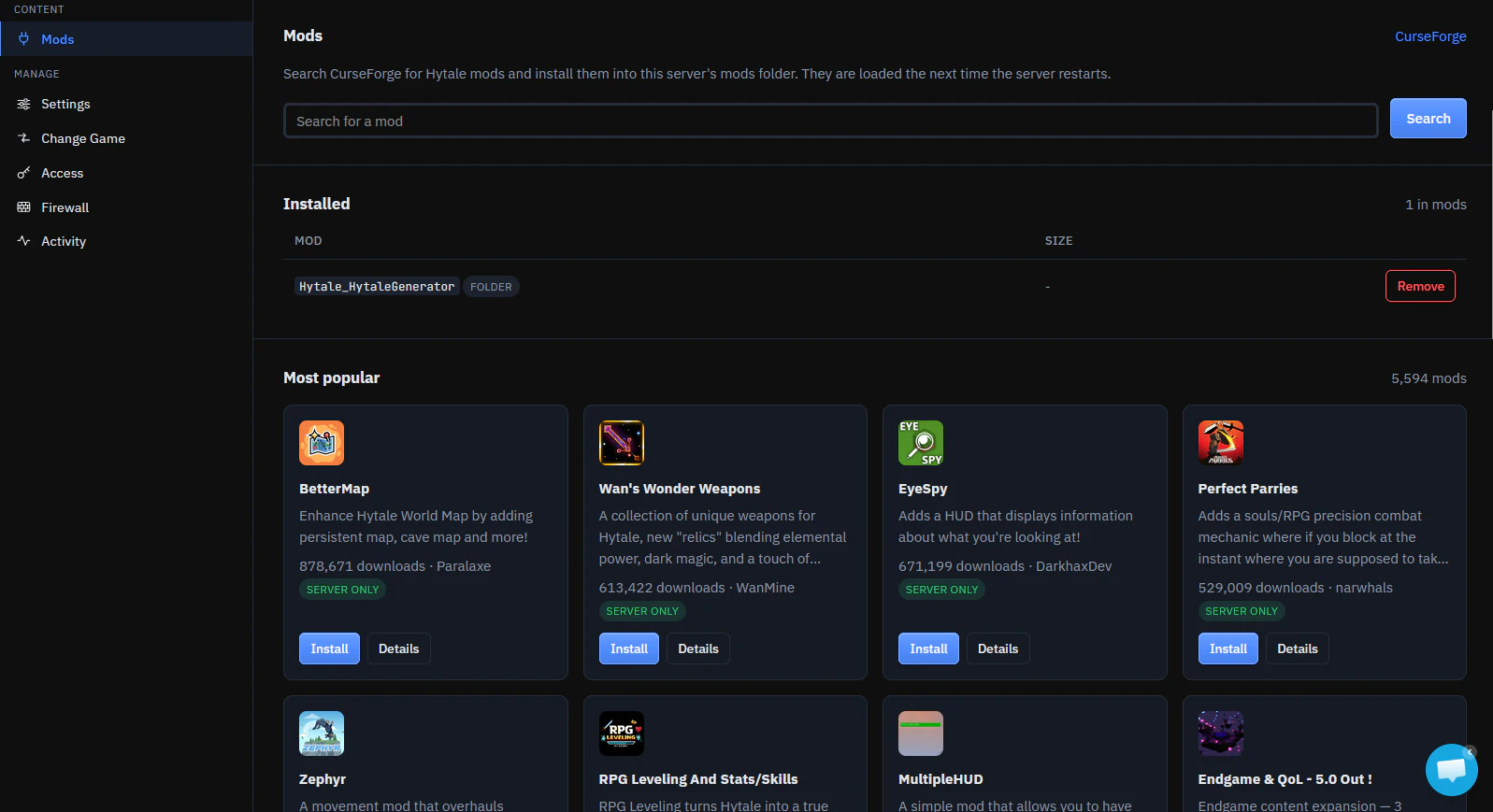Click the Endgame & QoL - 5.0 Out title
Viewport: 1493px width, 812px height.
click(1285, 779)
